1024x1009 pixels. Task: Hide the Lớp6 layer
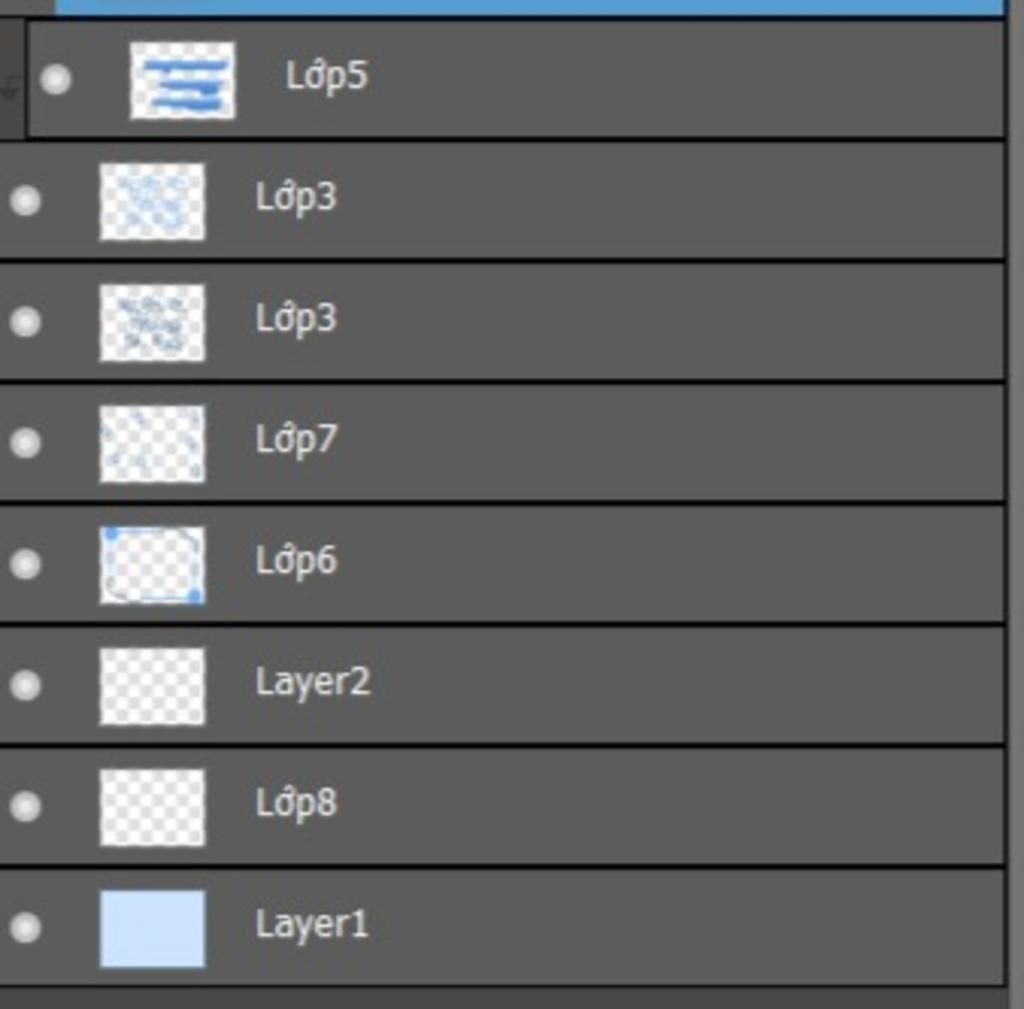click(x=25, y=564)
